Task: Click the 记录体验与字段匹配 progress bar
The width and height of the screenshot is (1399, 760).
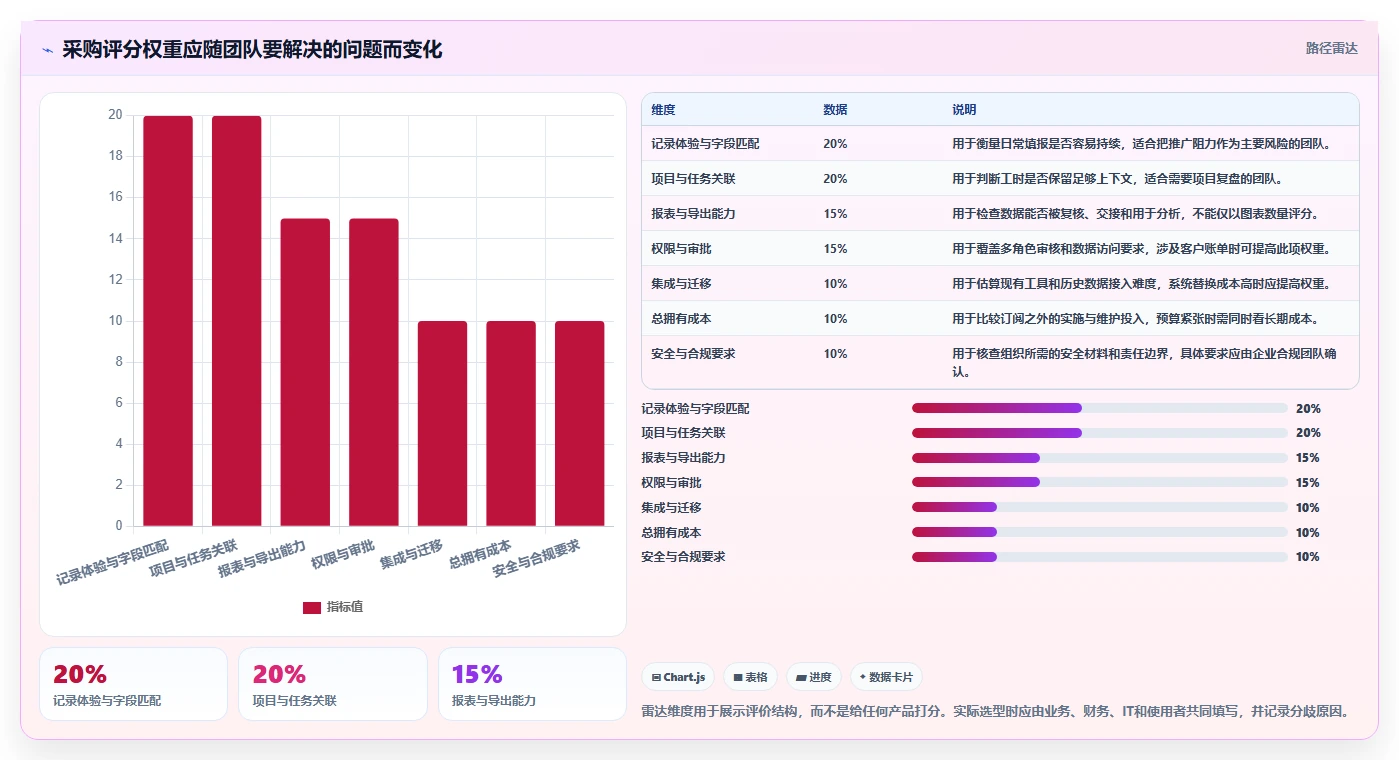Action: (x=1100, y=408)
